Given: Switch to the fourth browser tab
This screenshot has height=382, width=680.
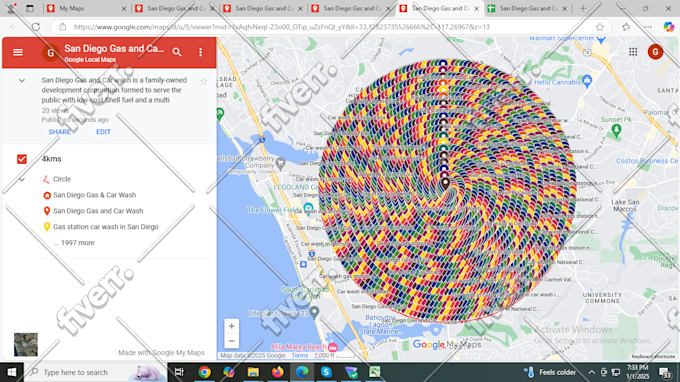Looking at the screenshot, I should pos(351,8).
